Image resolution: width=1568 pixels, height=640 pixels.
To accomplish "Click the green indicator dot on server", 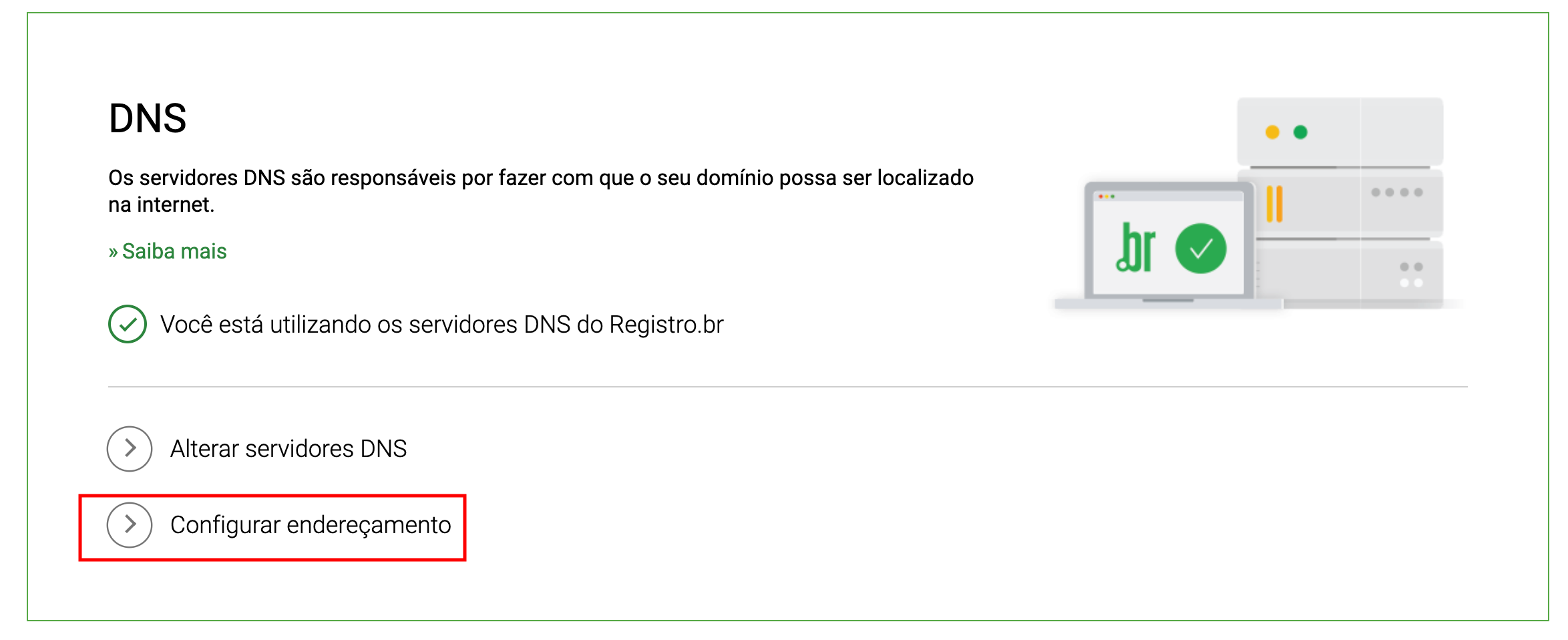I will coord(1300,132).
